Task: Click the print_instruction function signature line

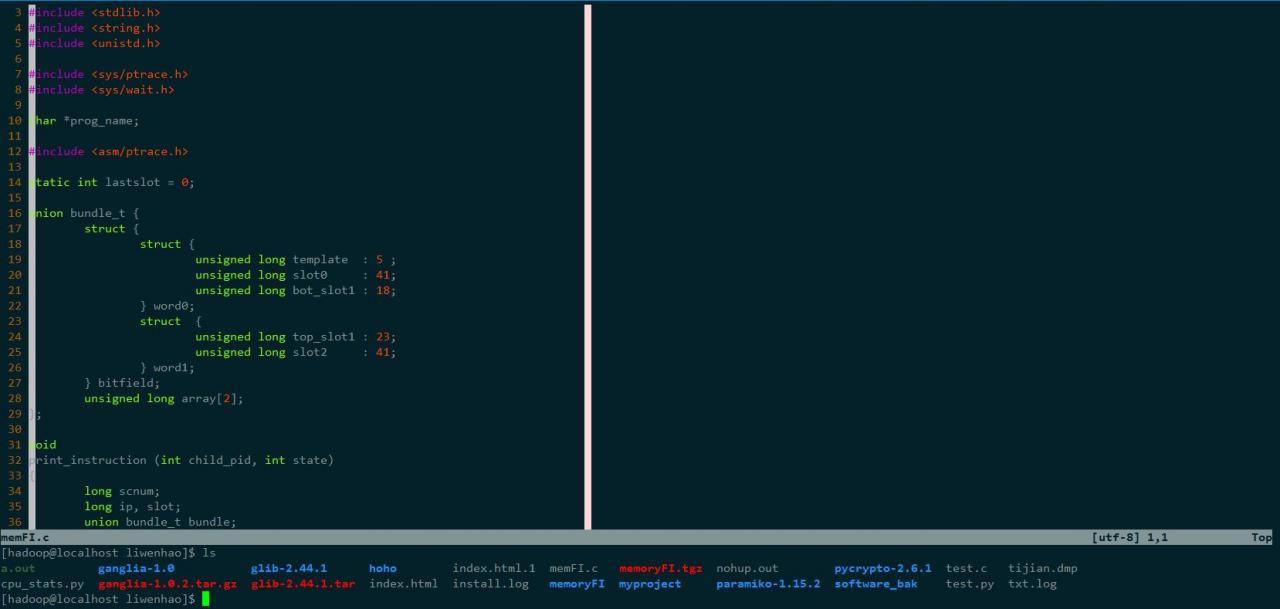Action: click(181, 460)
